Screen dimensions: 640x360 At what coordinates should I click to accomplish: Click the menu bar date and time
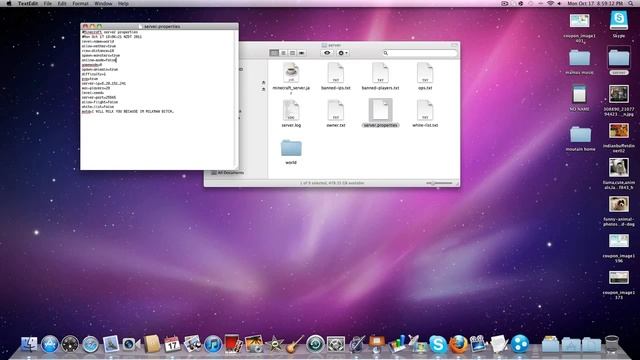tap(595, 4)
